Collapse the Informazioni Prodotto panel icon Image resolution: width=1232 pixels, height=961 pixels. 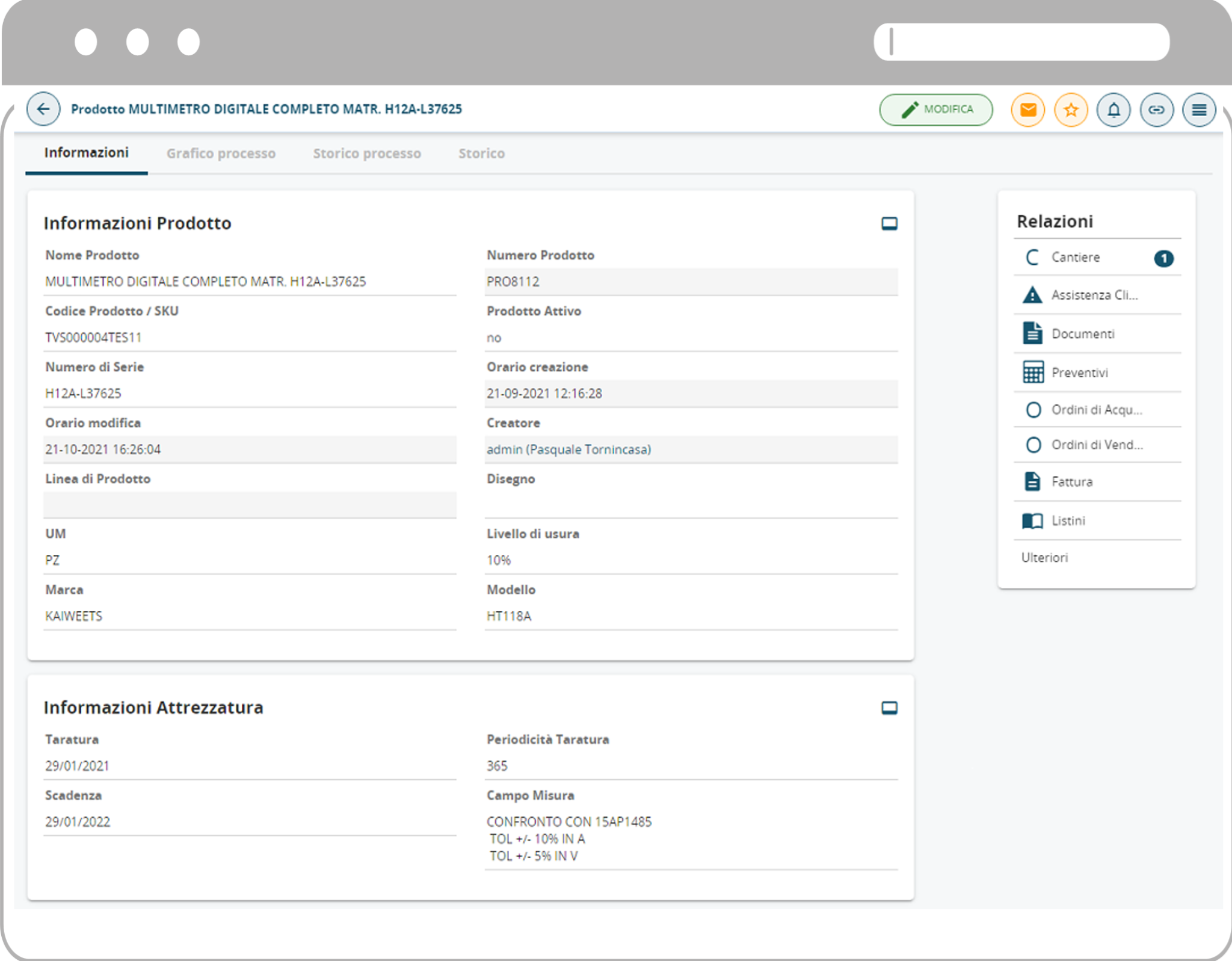(889, 224)
